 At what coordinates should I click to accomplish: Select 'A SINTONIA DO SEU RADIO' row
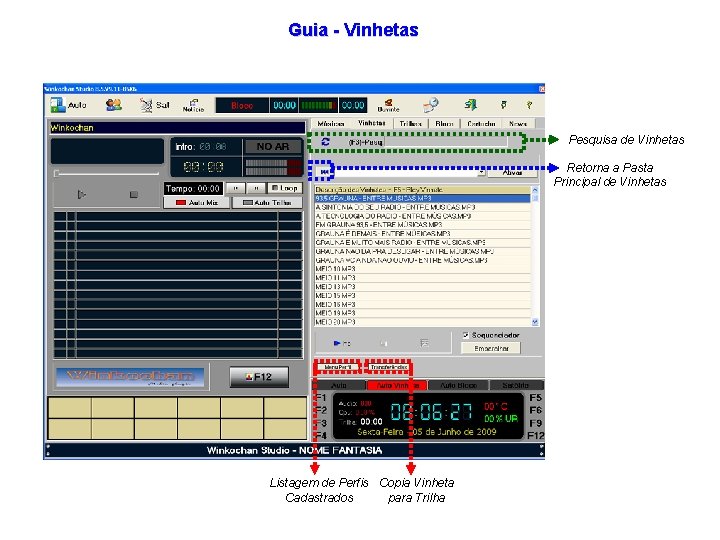(422, 207)
